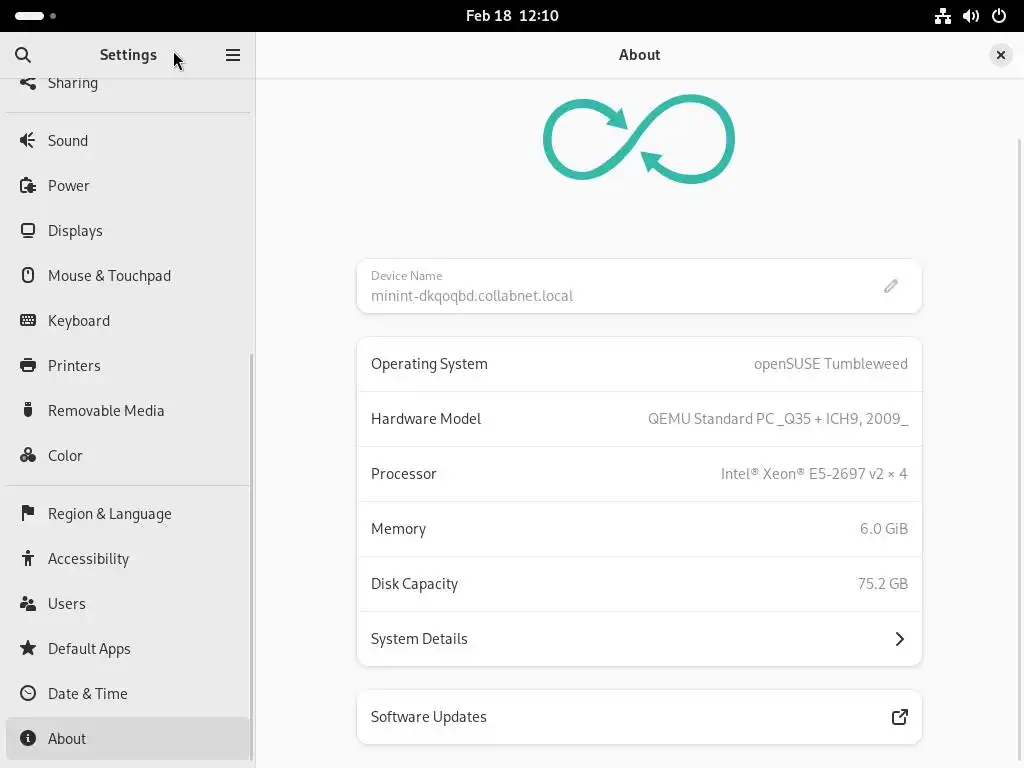Click the Power battery icon in sidebar
The image size is (1024, 768).
click(27, 185)
